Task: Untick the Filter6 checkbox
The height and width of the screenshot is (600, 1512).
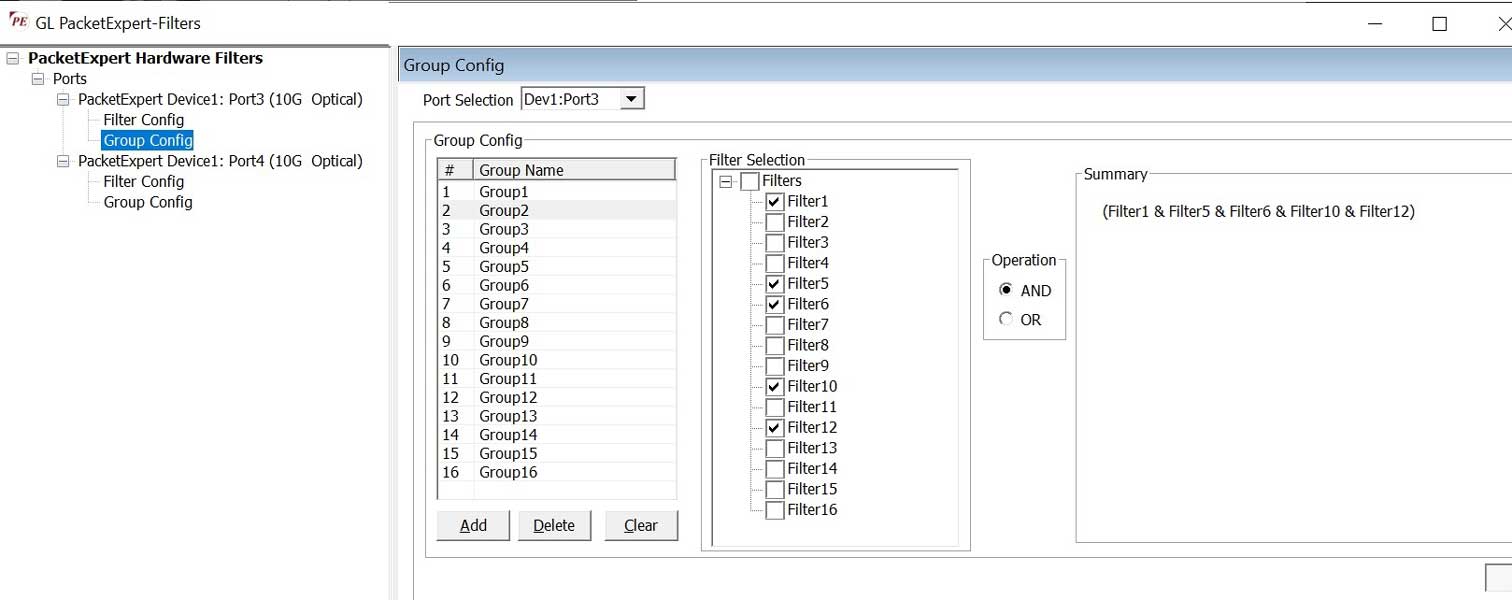Action: pos(775,304)
